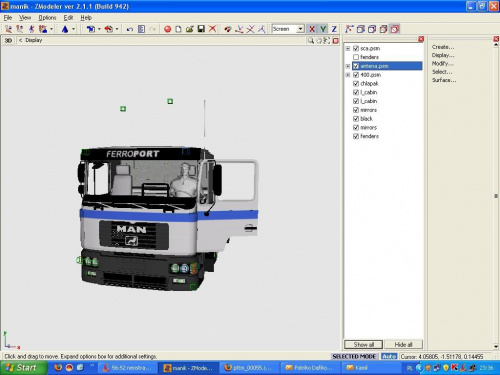Open the Options menu
The width and height of the screenshot is (500, 375).
pos(47,18)
